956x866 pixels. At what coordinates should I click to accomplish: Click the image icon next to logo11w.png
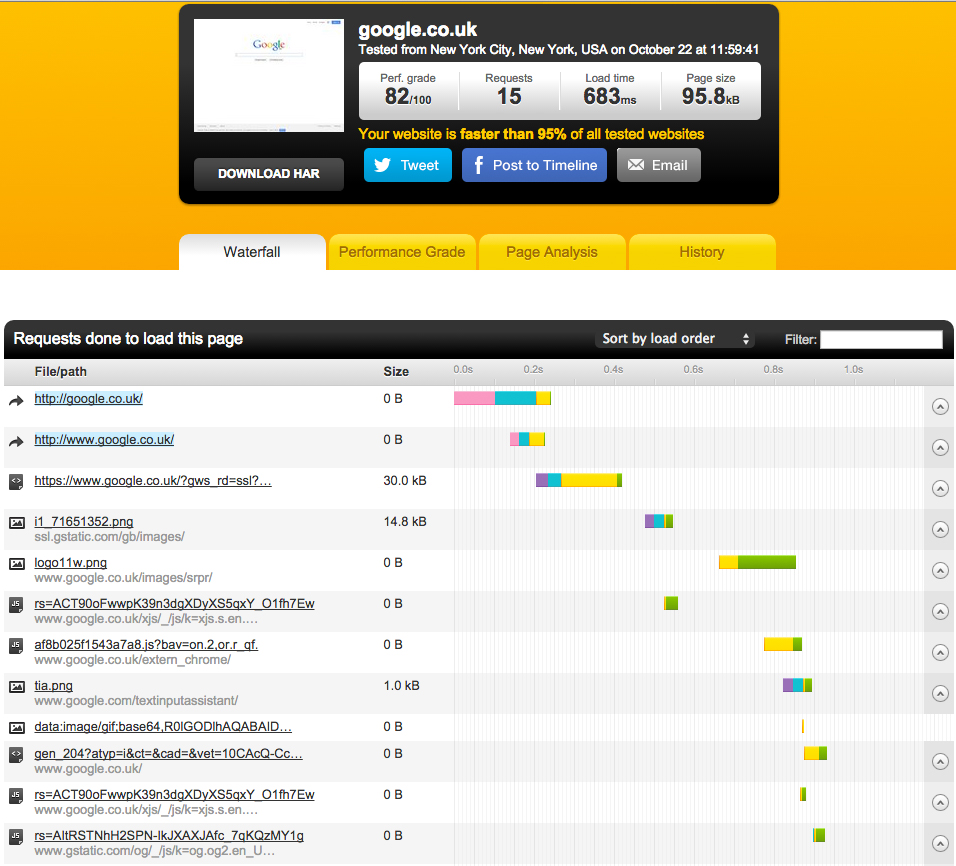point(16,564)
